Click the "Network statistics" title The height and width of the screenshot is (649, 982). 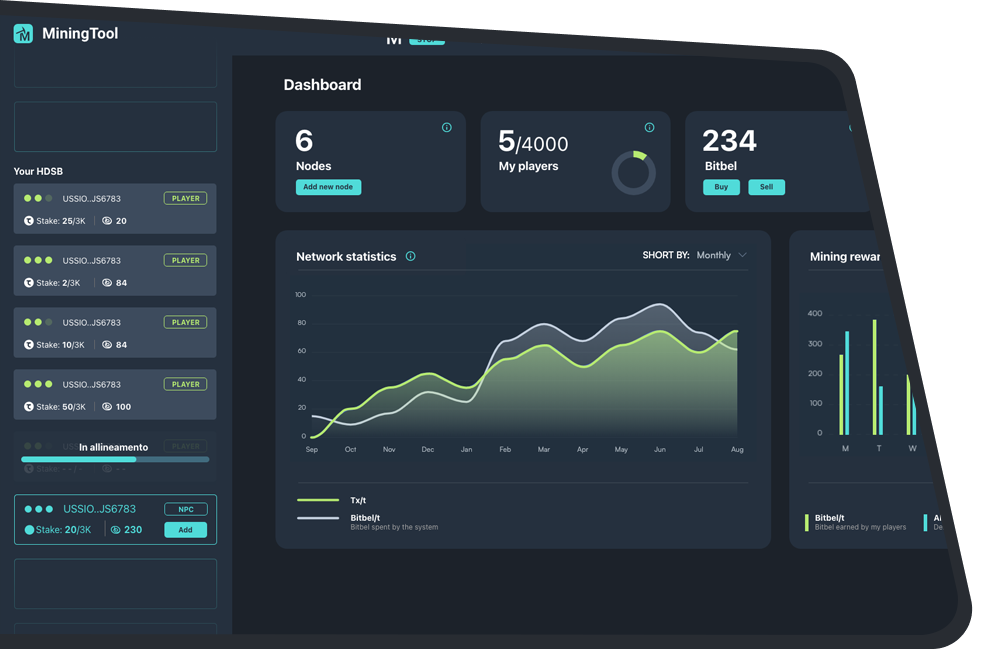(346, 256)
